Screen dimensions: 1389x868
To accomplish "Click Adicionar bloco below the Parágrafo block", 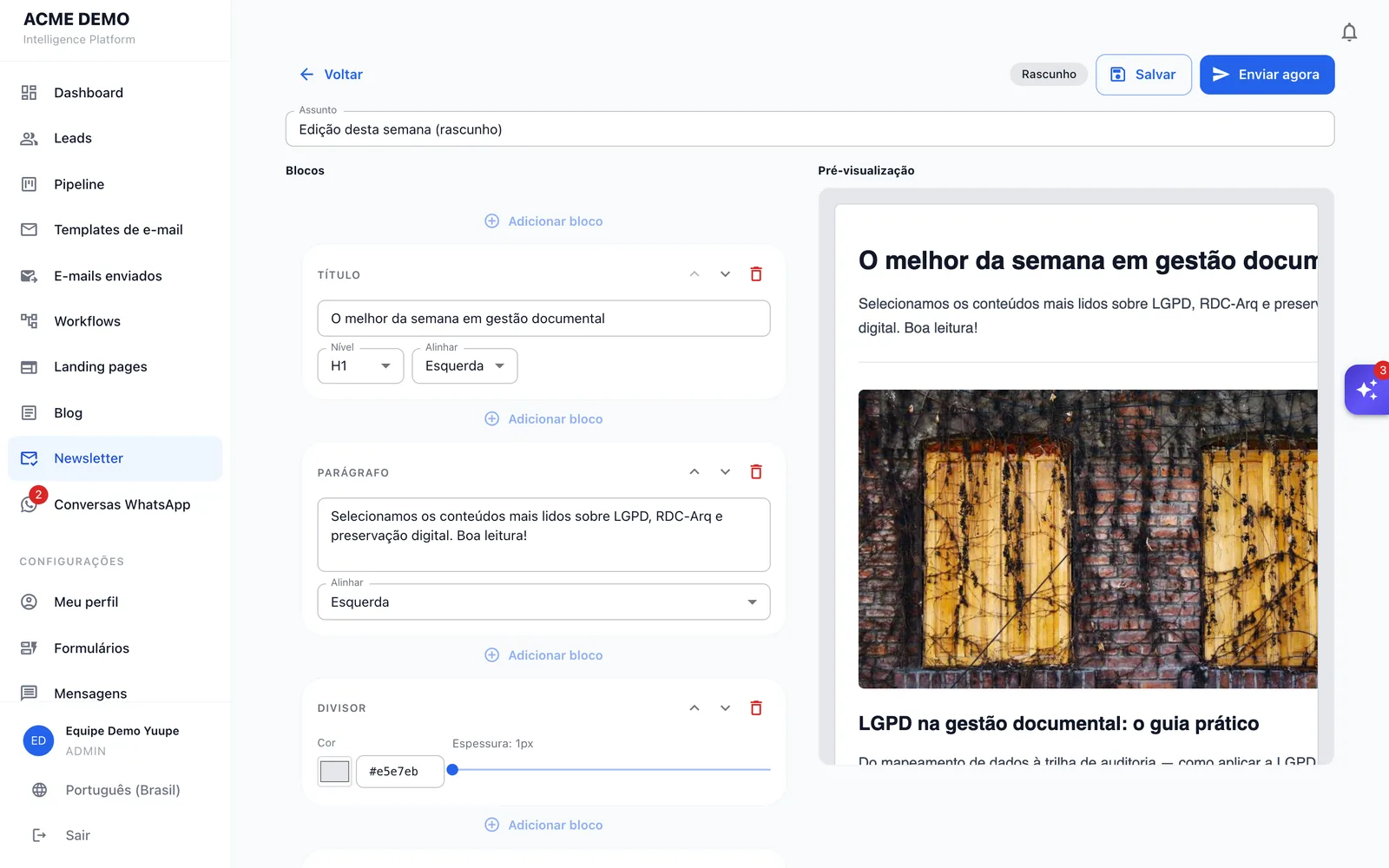I will click(543, 655).
